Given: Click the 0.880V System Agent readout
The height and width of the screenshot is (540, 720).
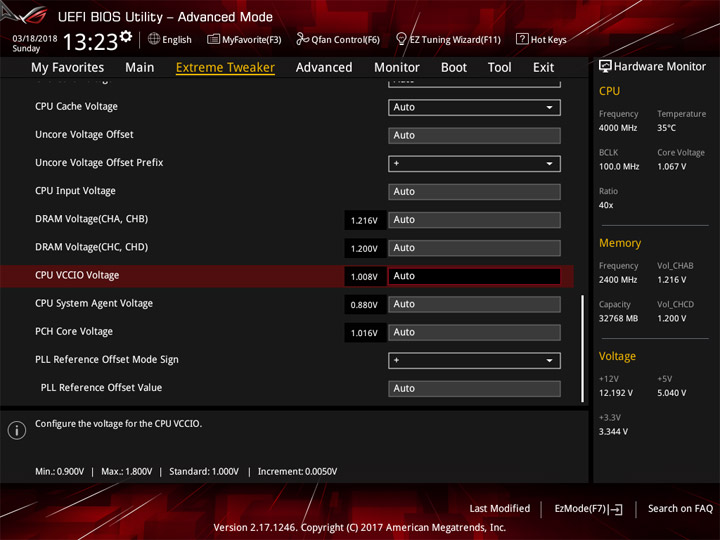Looking at the screenshot, I should click(365, 305).
